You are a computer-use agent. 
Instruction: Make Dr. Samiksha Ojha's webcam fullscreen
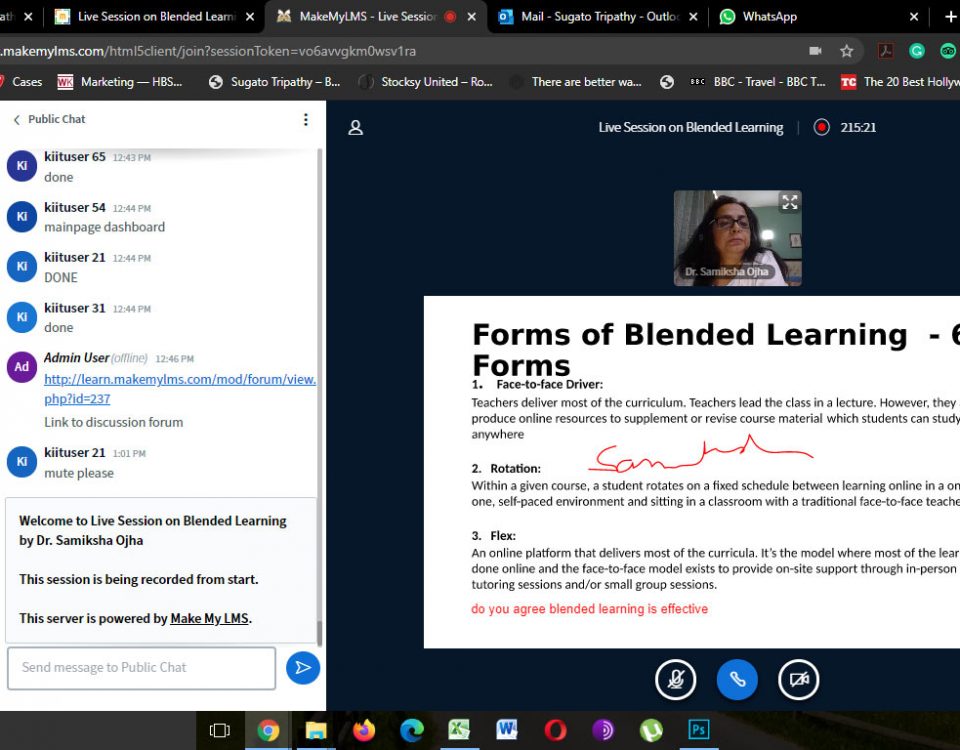789,202
